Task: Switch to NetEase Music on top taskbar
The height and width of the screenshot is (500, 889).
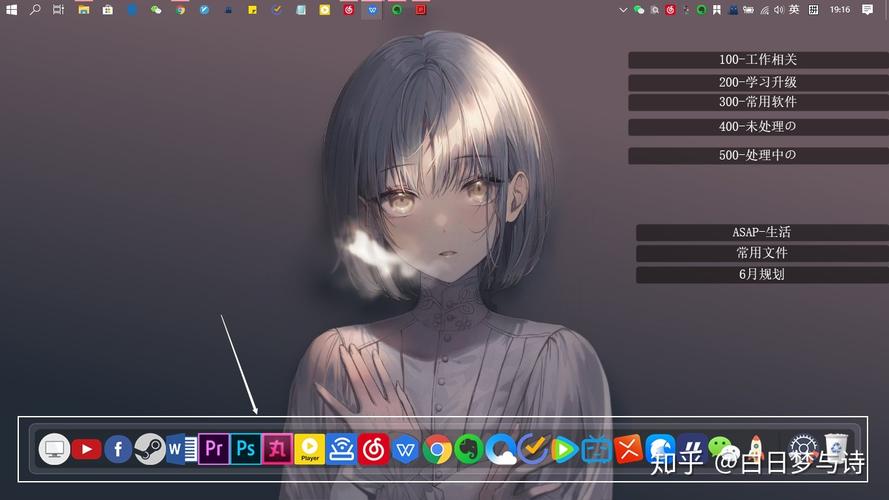Action: coord(349,10)
